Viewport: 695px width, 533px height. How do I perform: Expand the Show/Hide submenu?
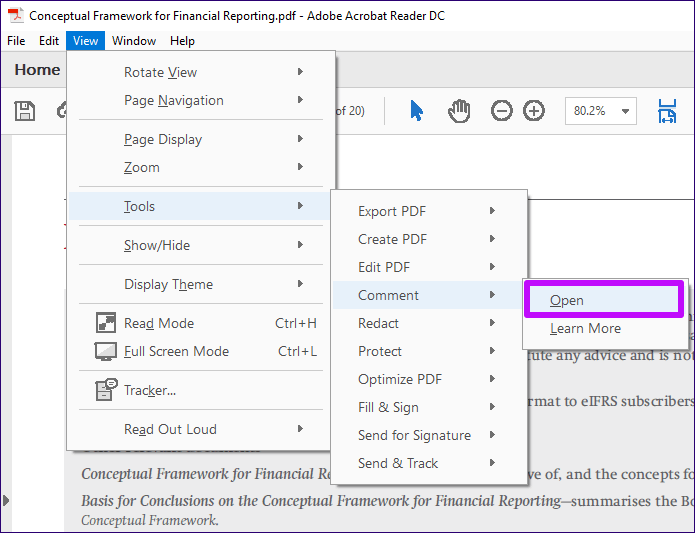click(199, 245)
